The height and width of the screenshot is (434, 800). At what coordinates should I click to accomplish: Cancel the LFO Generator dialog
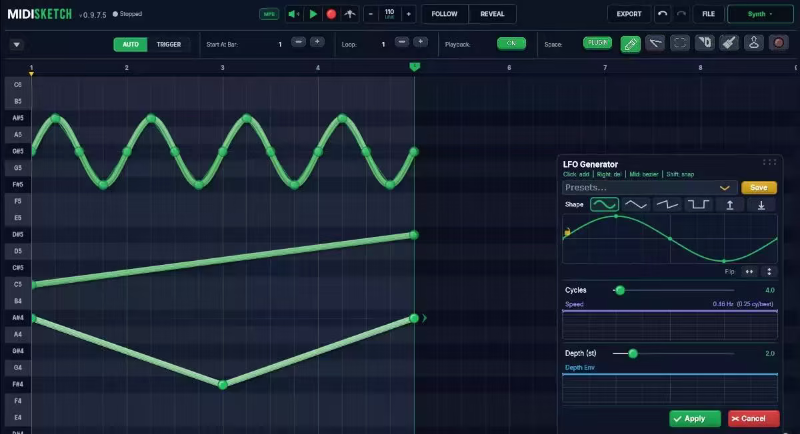pyautogui.click(x=754, y=419)
